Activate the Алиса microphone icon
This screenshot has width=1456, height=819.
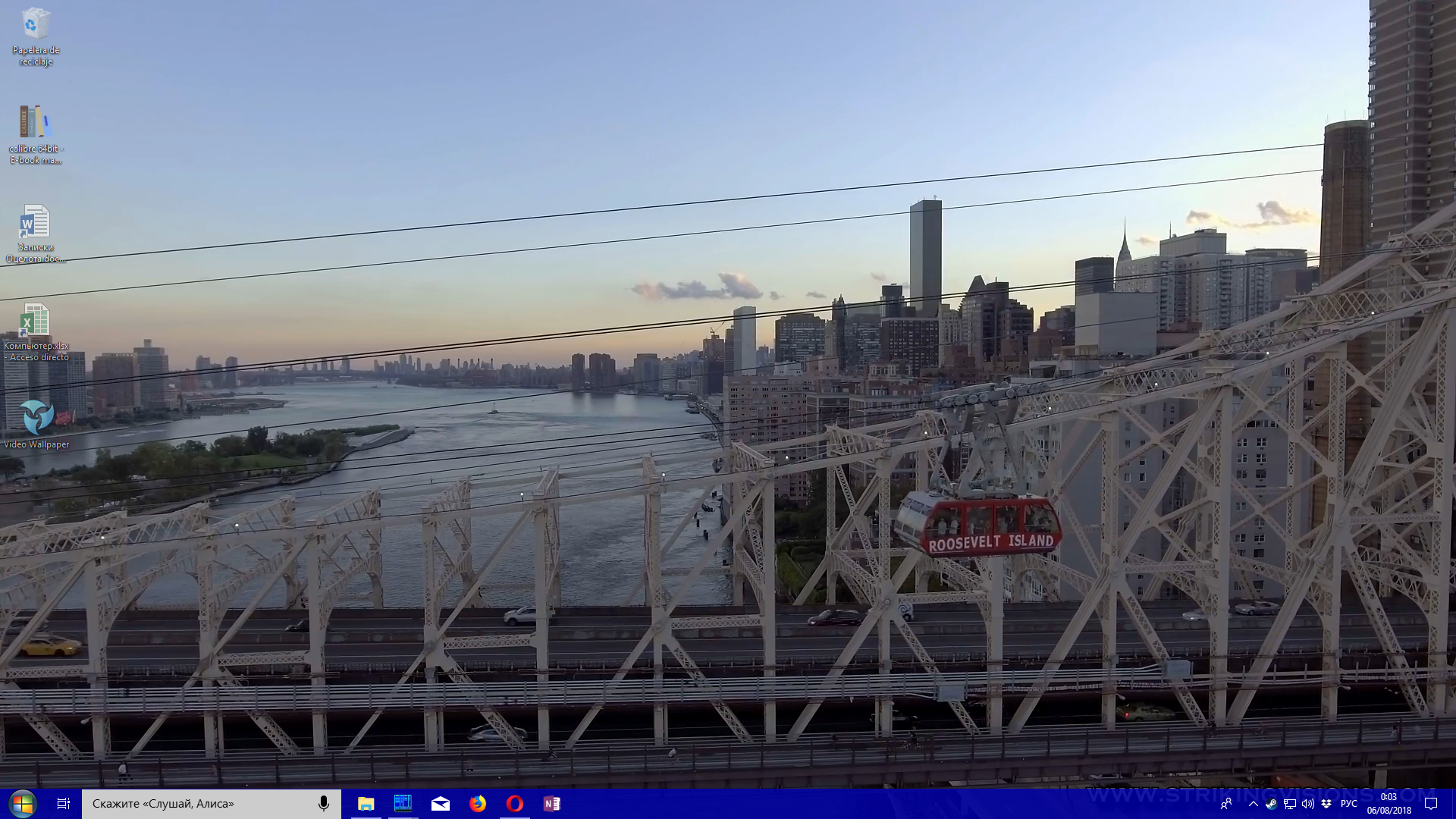[x=324, y=804]
